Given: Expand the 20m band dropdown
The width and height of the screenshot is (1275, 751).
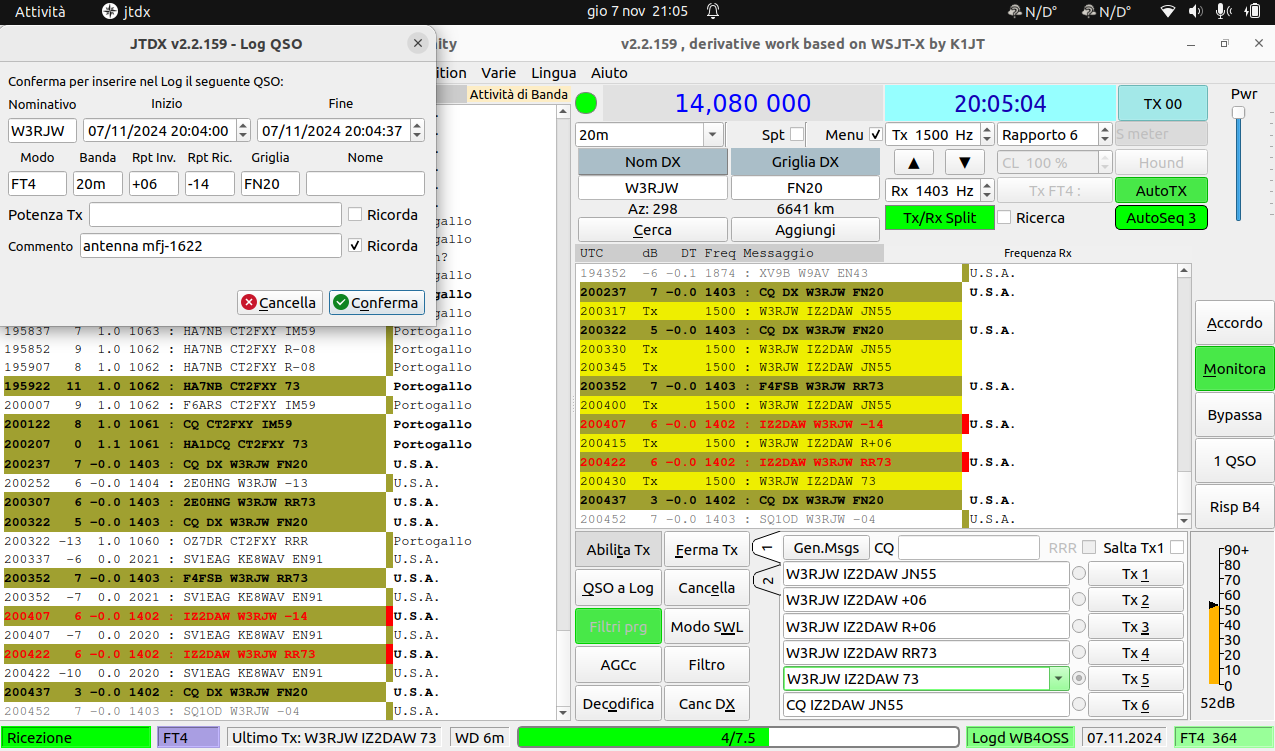Looking at the screenshot, I should (712, 135).
